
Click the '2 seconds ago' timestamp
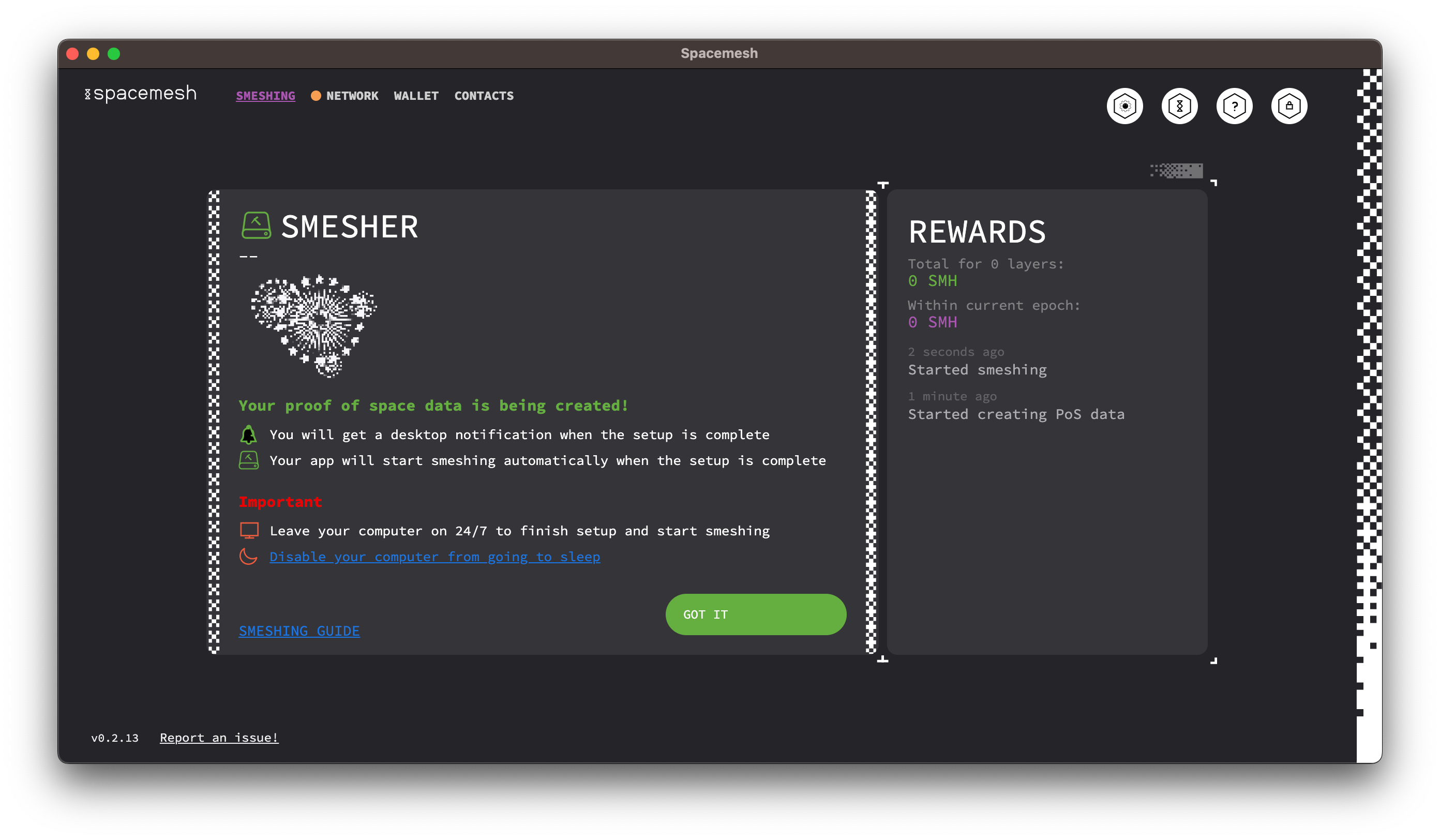(956, 352)
